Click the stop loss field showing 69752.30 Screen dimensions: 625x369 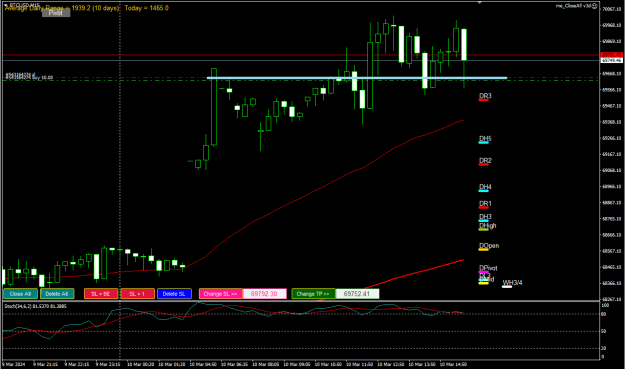coord(264,294)
